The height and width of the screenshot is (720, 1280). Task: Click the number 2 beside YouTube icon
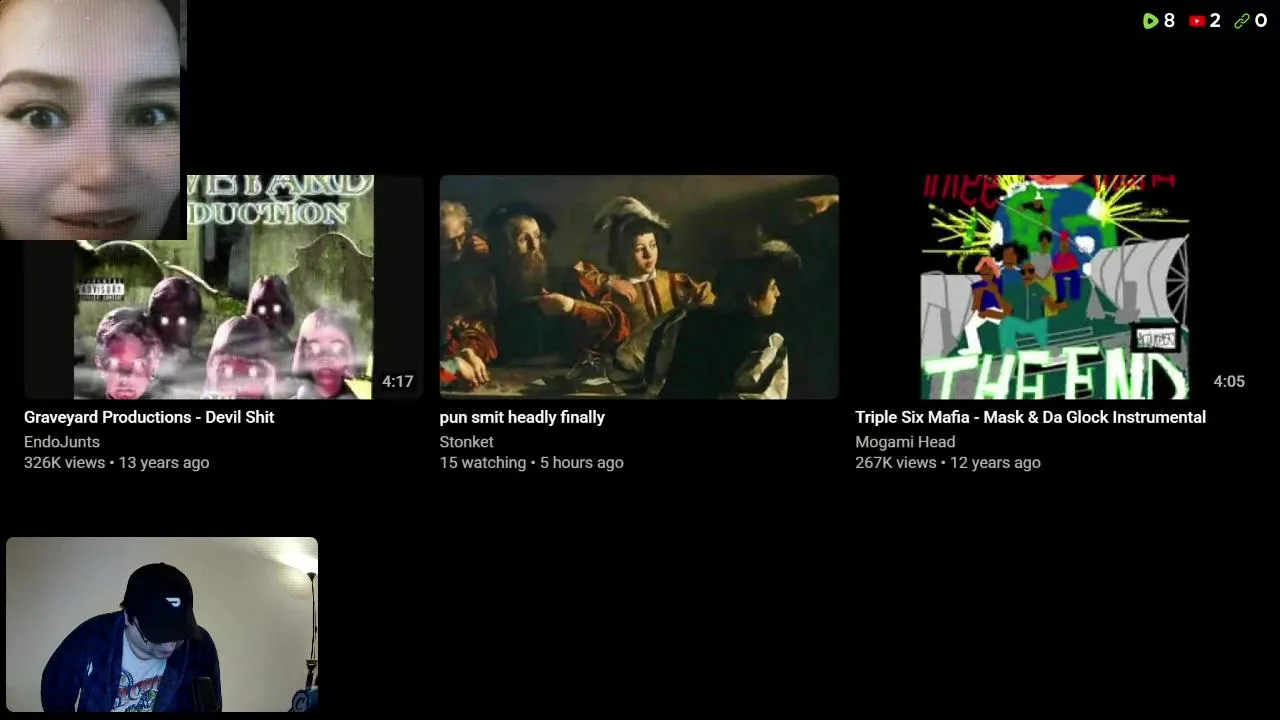tap(1215, 20)
